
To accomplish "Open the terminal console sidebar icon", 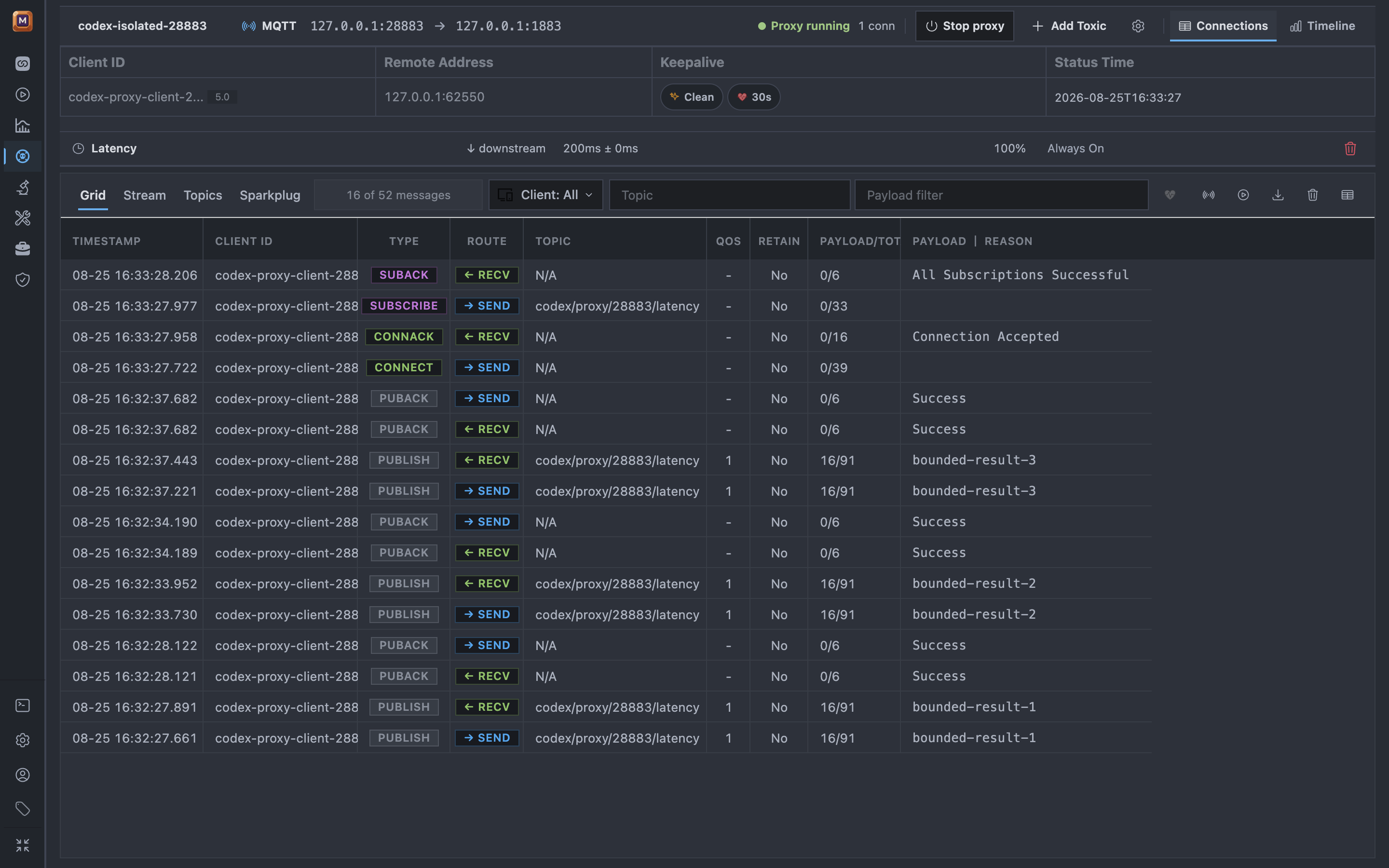I will [x=22, y=705].
